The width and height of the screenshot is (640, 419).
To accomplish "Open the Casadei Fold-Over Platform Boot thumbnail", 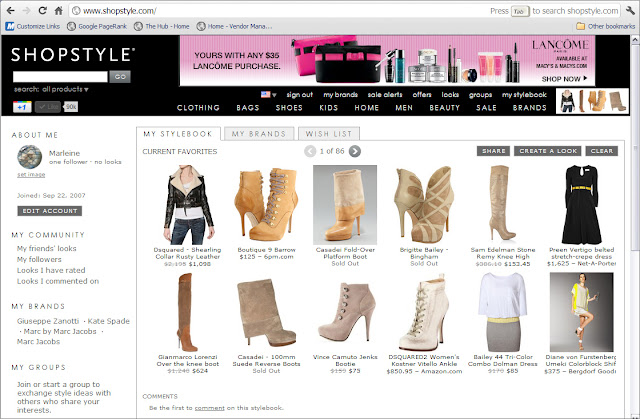I will pos(345,205).
